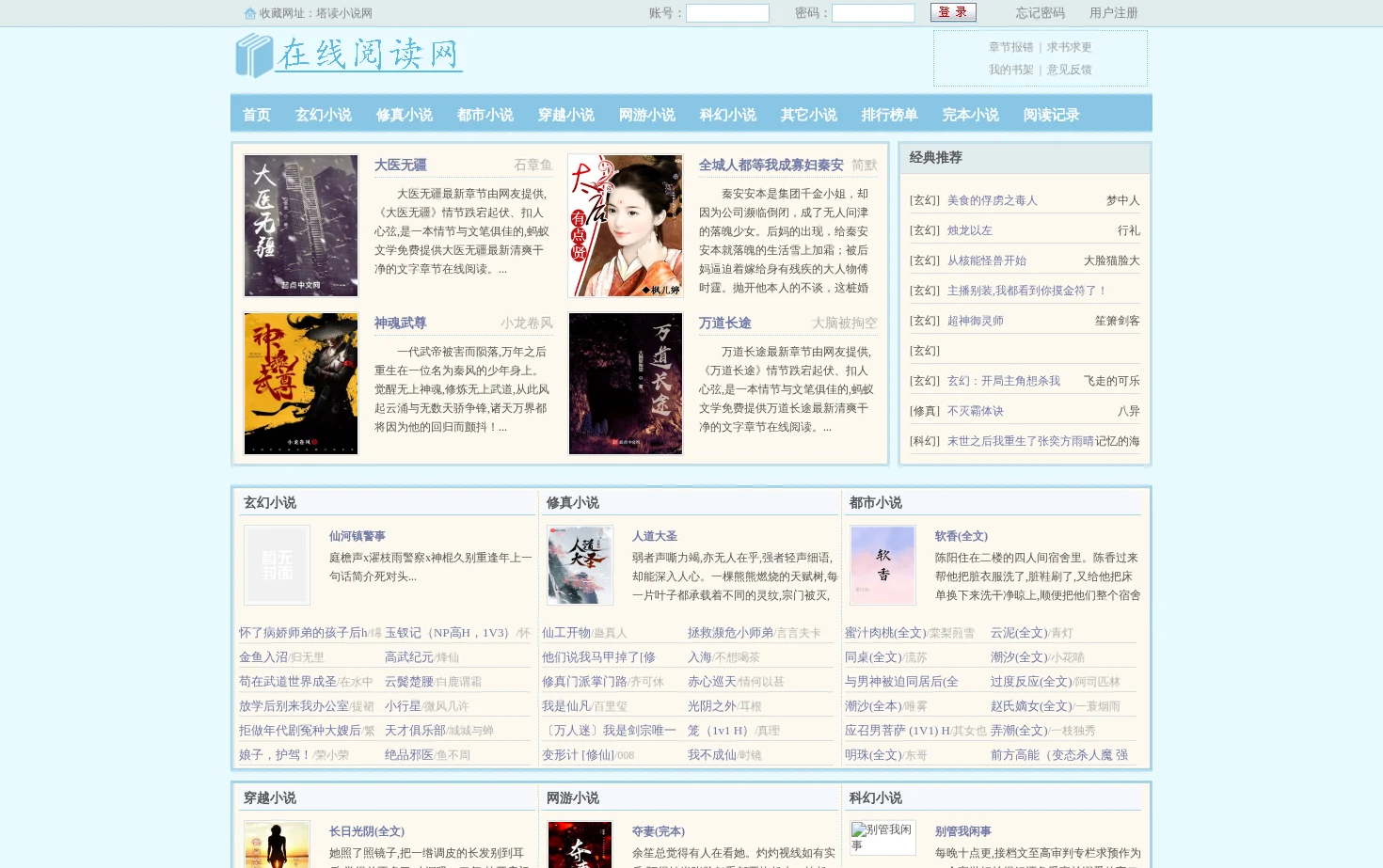The width and height of the screenshot is (1383, 868).
Task: Open the 万道长途 book cover
Action: (626, 384)
